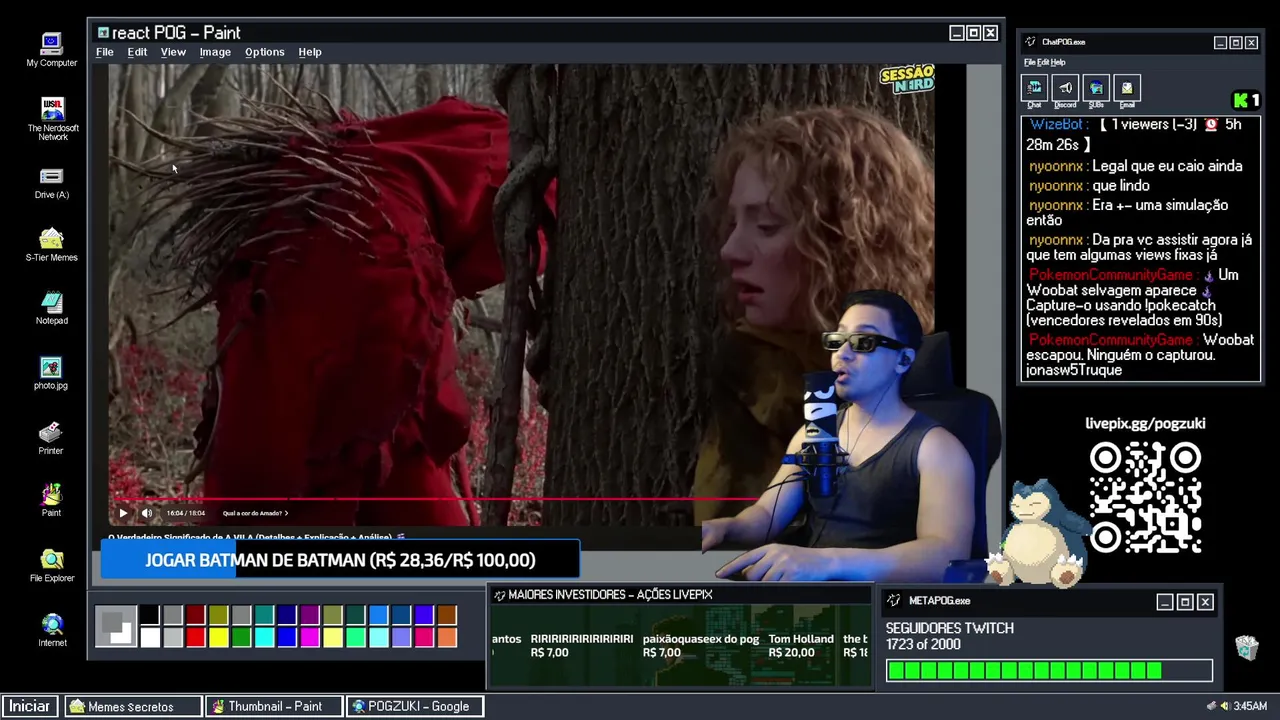Image resolution: width=1280 pixels, height=720 pixels.
Task: Select the purple color swatch
Action: 310,614
